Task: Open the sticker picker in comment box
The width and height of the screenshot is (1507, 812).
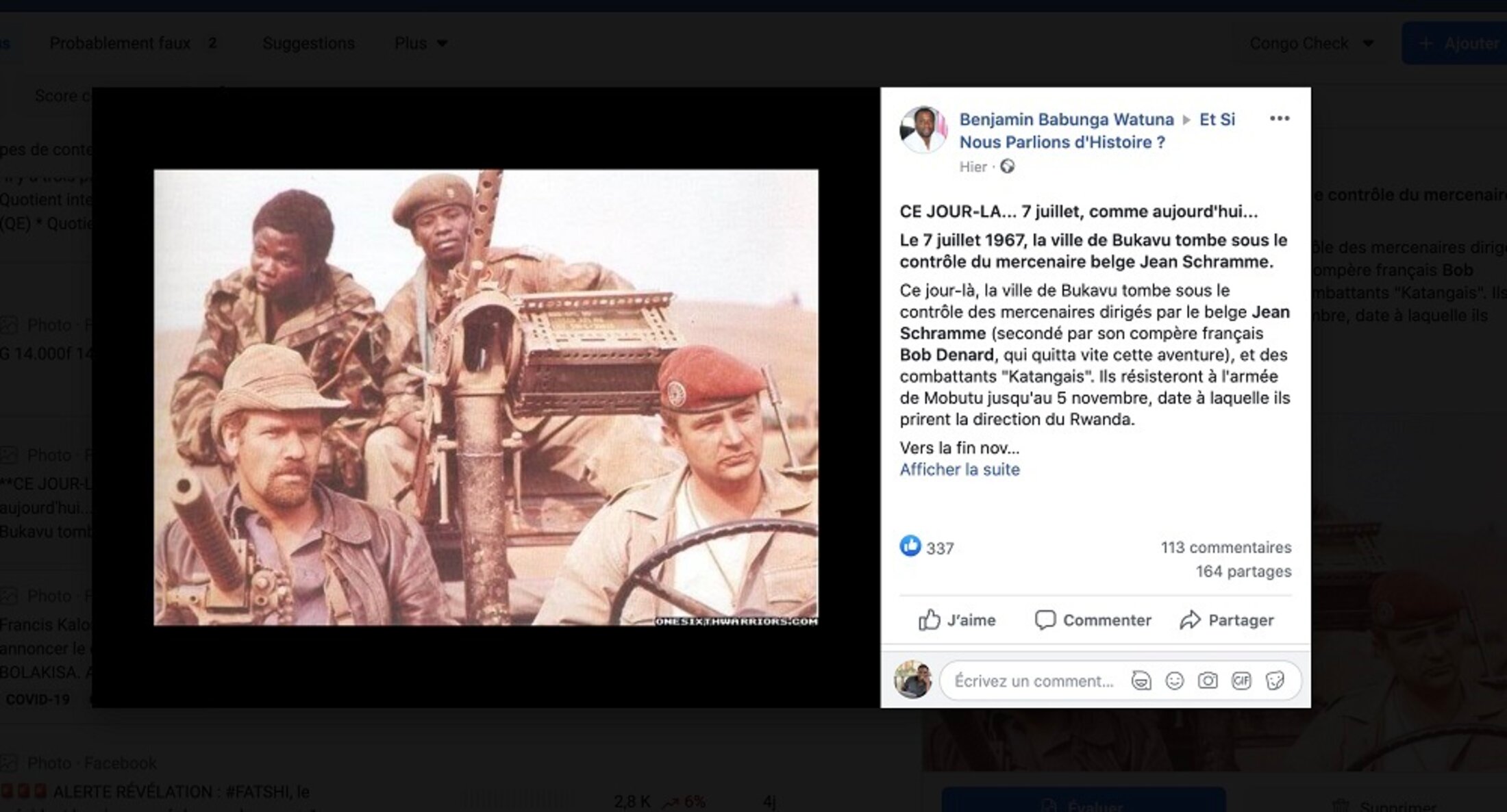Action: 1275,681
